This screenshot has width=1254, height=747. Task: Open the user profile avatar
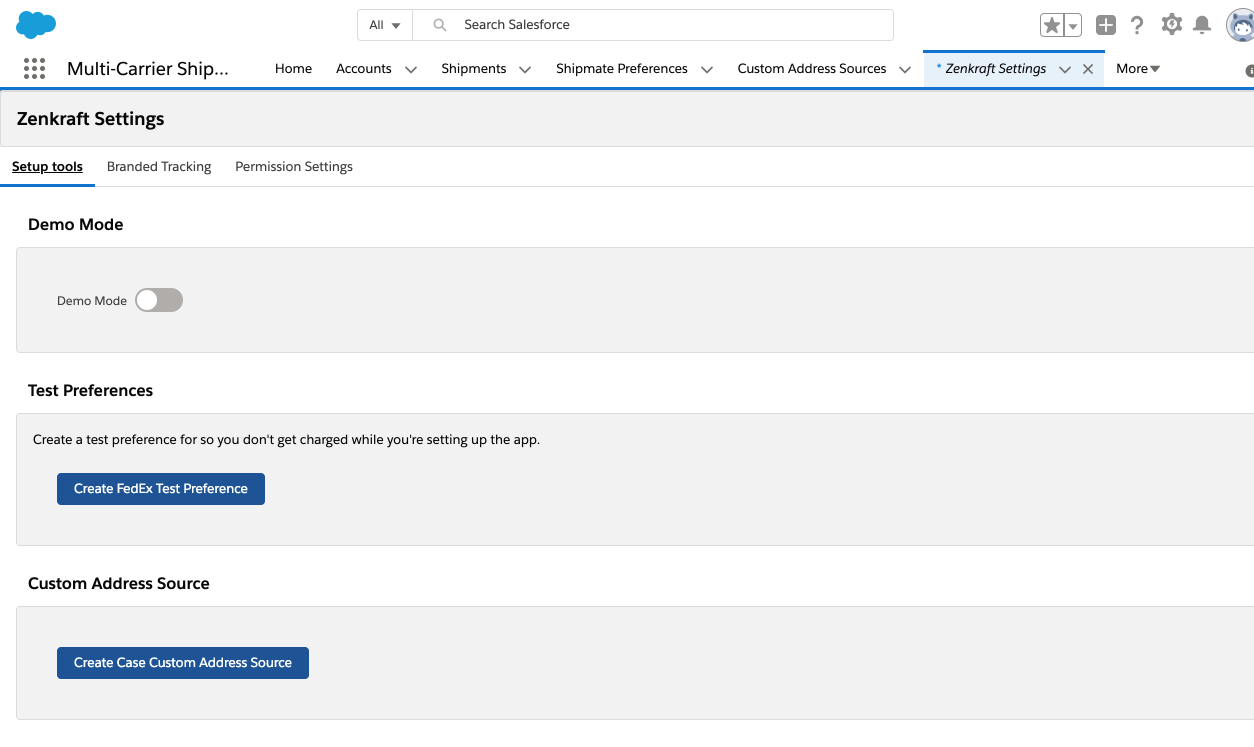click(1241, 26)
